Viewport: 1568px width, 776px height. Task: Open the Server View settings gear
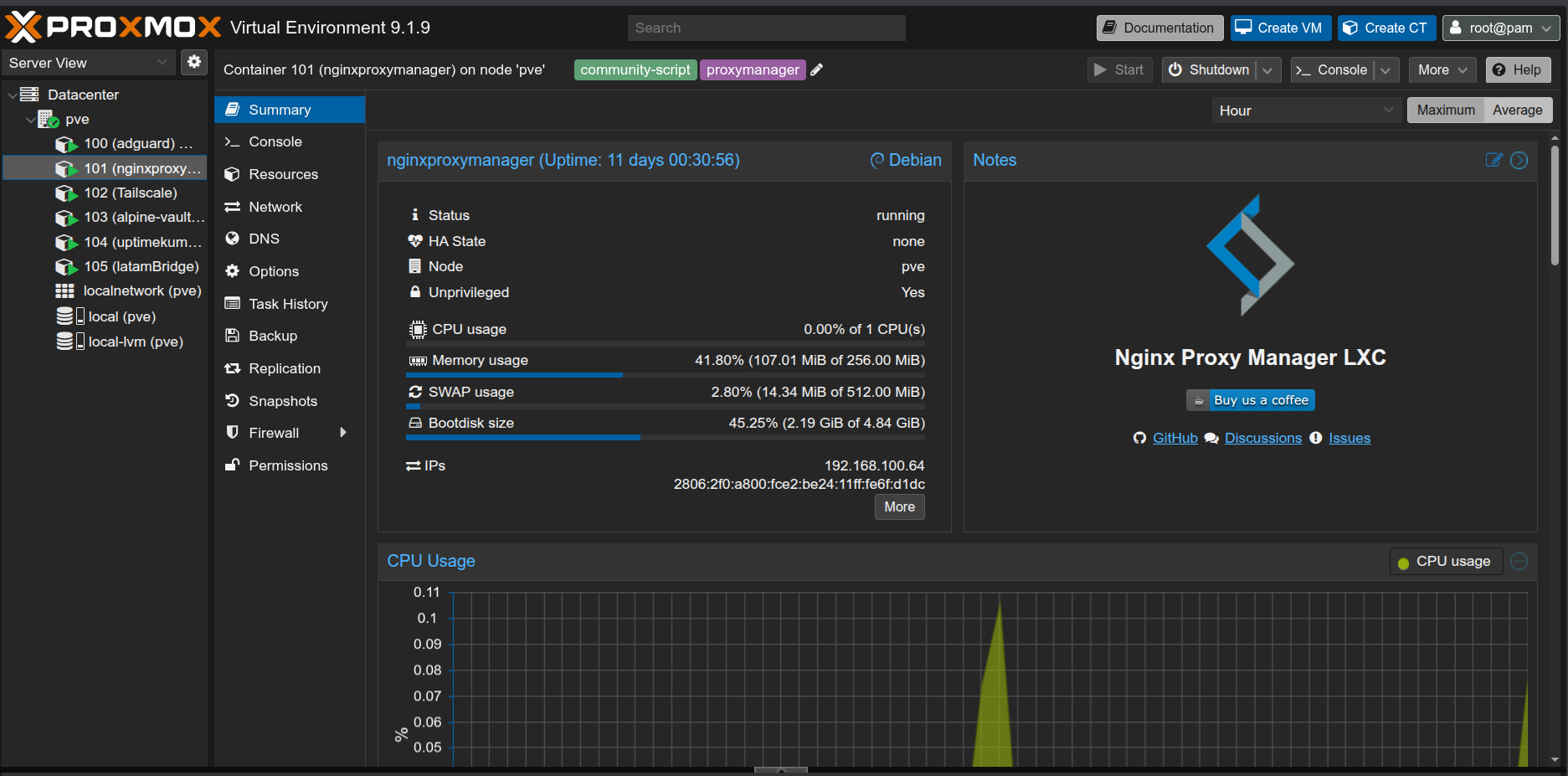194,62
